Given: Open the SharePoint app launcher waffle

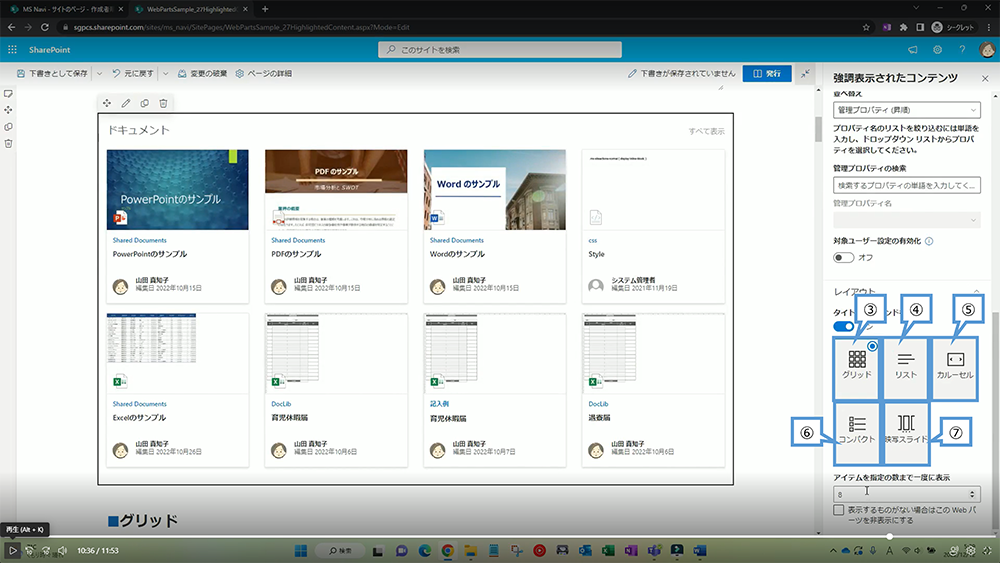Looking at the screenshot, I should (x=12, y=50).
